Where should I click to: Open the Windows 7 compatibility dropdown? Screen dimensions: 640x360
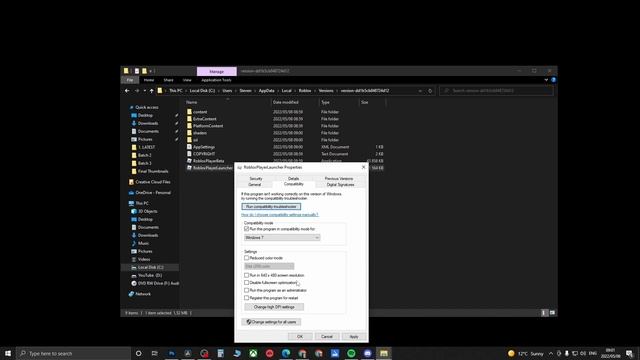(x=282, y=238)
